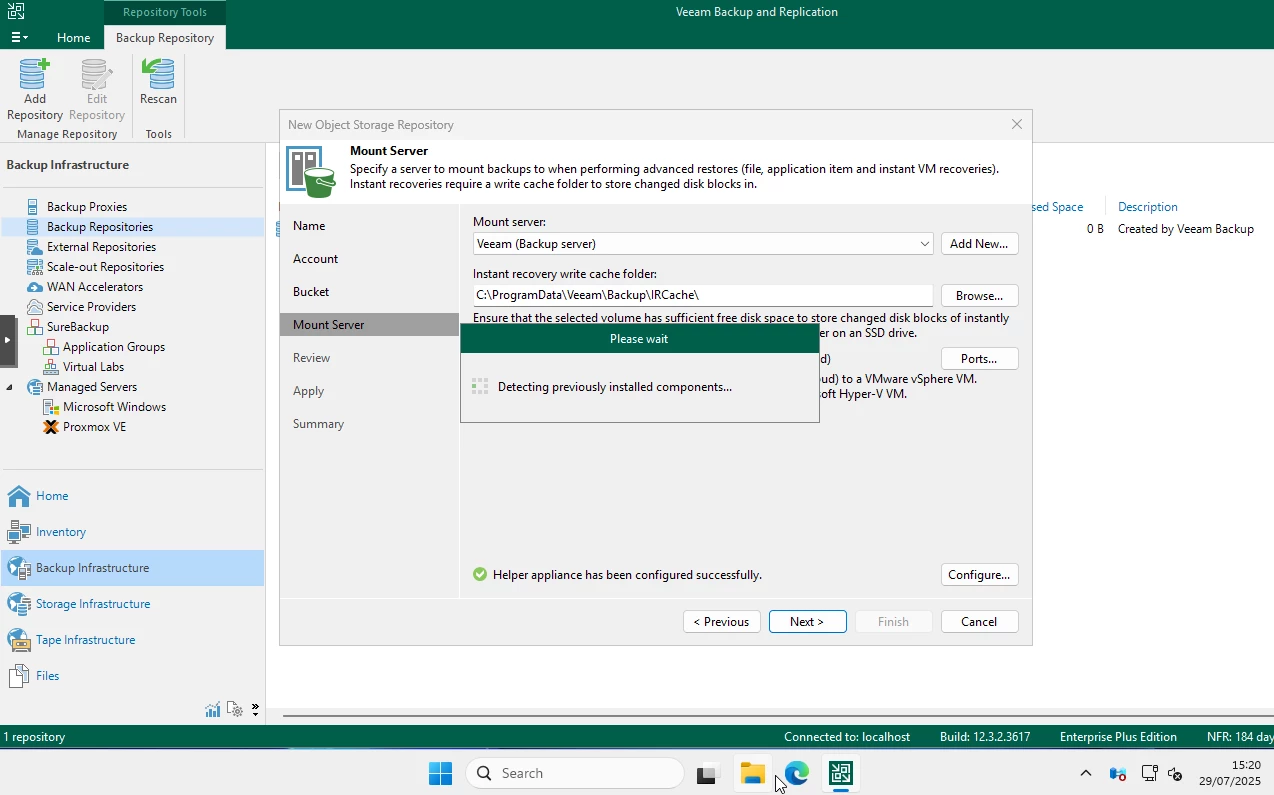The width and height of the screenshot is (1274, 795).
Task: Click the Veeam tray notification icon
Action: [x=1118, y=774]
